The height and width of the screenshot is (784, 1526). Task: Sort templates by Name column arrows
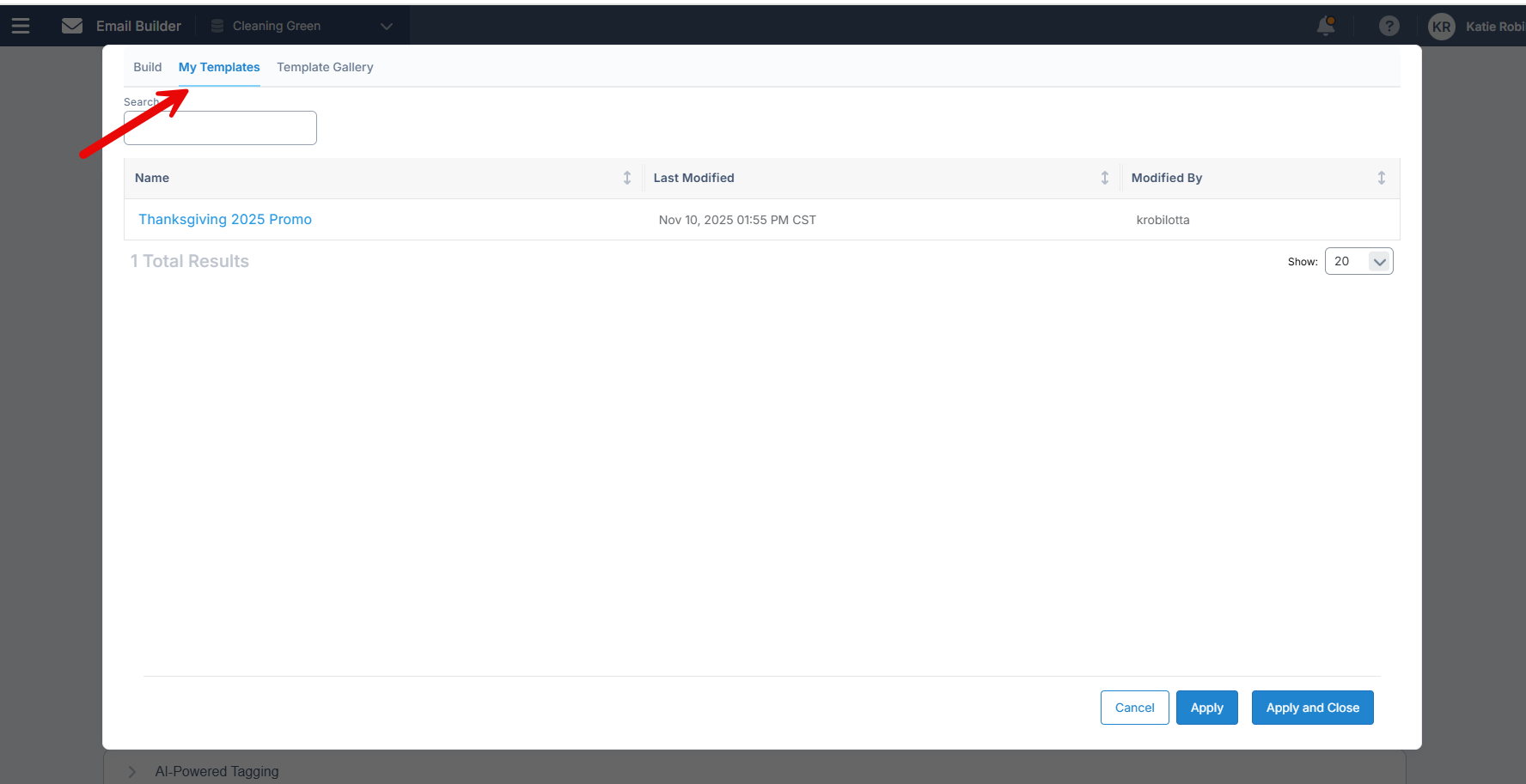coord(627,178)
